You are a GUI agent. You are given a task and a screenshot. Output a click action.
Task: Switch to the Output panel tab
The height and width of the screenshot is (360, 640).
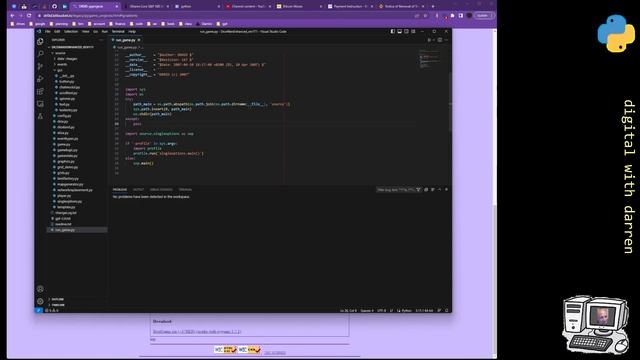point(138,189)
